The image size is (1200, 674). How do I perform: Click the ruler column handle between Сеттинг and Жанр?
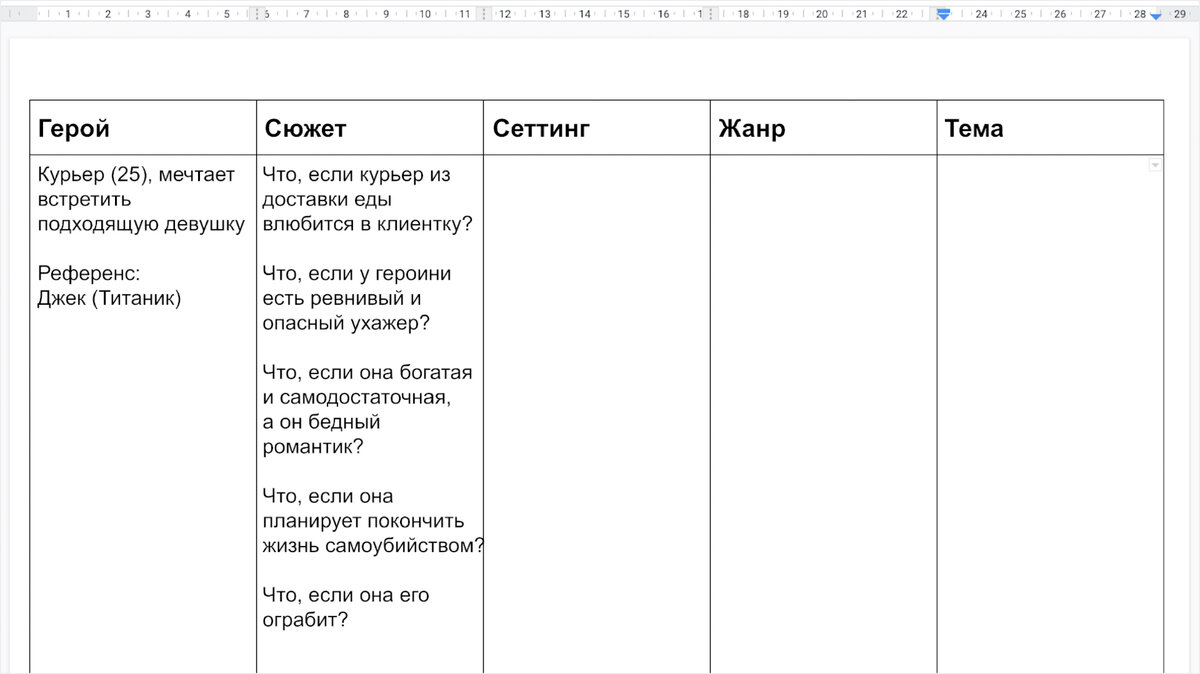711,14
